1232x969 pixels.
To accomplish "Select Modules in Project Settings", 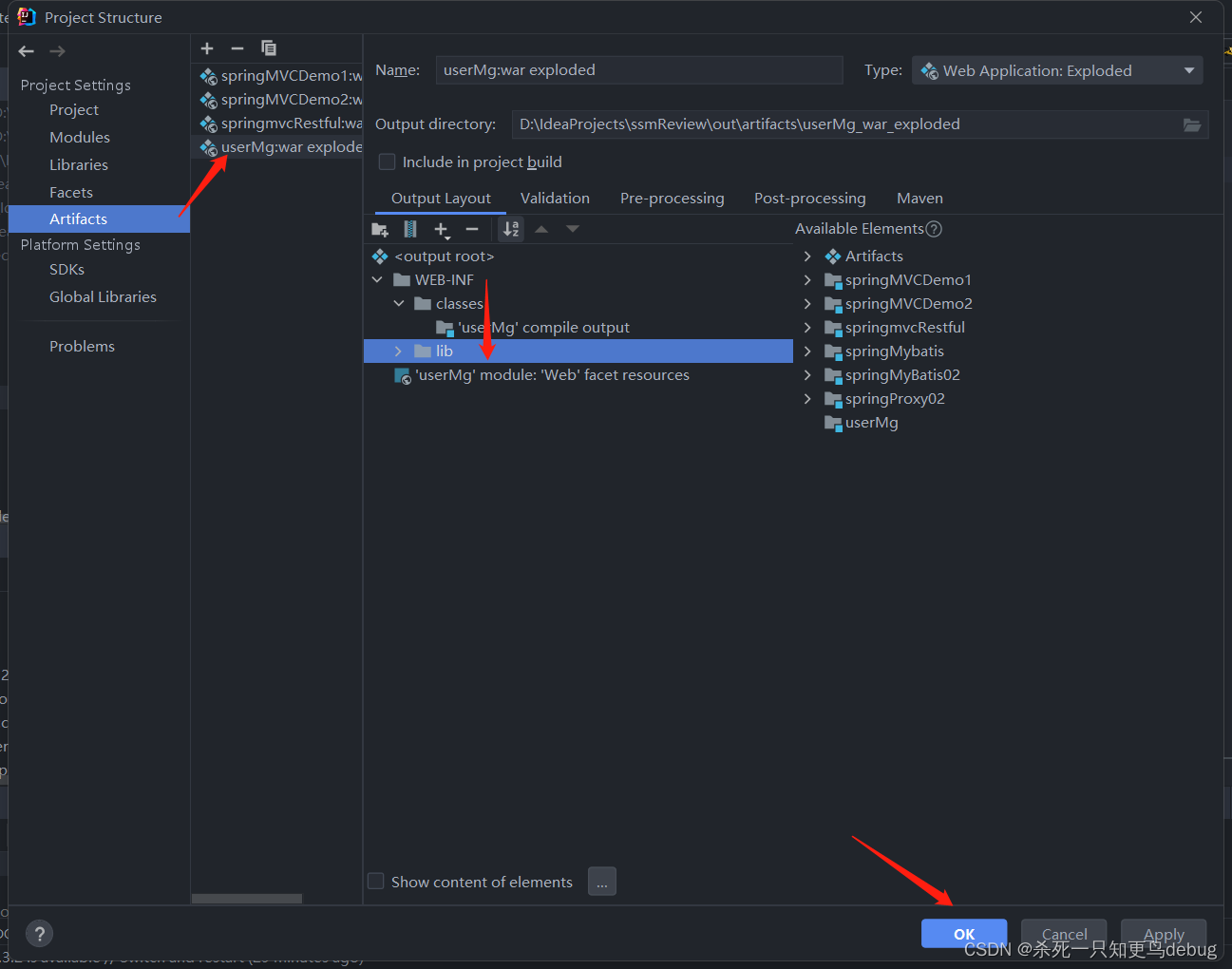I will tap(80, 137).
